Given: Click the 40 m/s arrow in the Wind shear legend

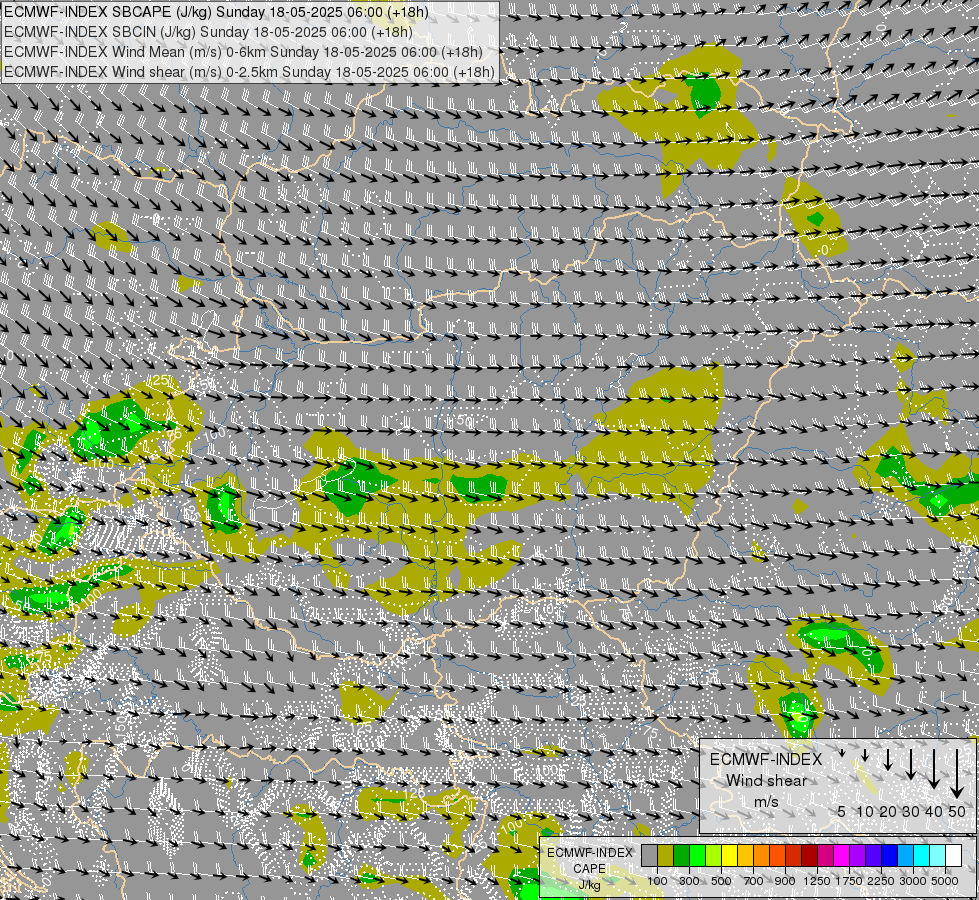Looking at the screenshot, I should pyautogui.click(x=933, y=769).
